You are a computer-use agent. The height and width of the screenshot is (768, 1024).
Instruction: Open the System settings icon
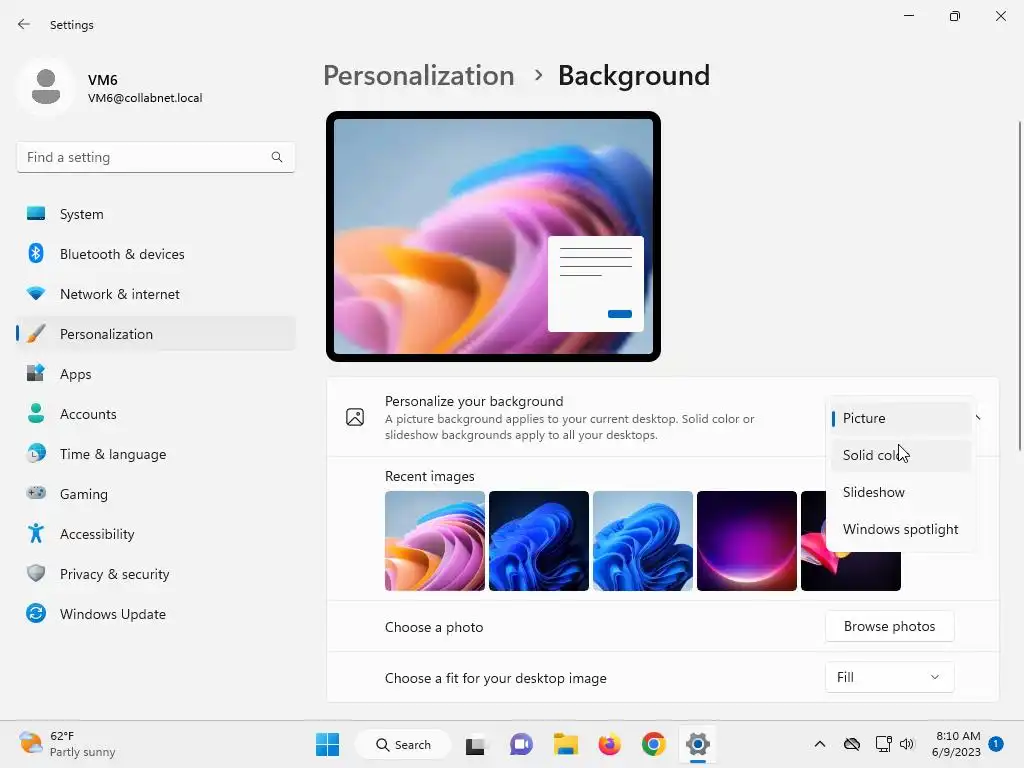click(x=36, y=214)
